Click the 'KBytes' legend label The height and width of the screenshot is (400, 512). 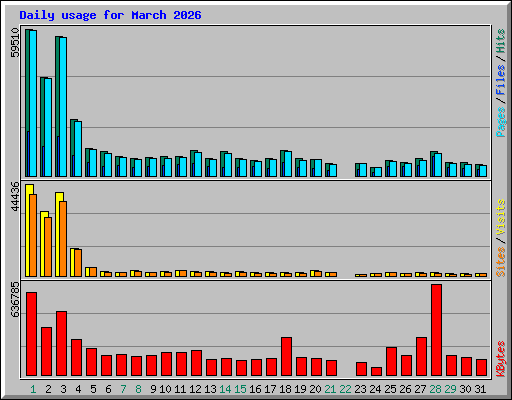tap(501, 359)
